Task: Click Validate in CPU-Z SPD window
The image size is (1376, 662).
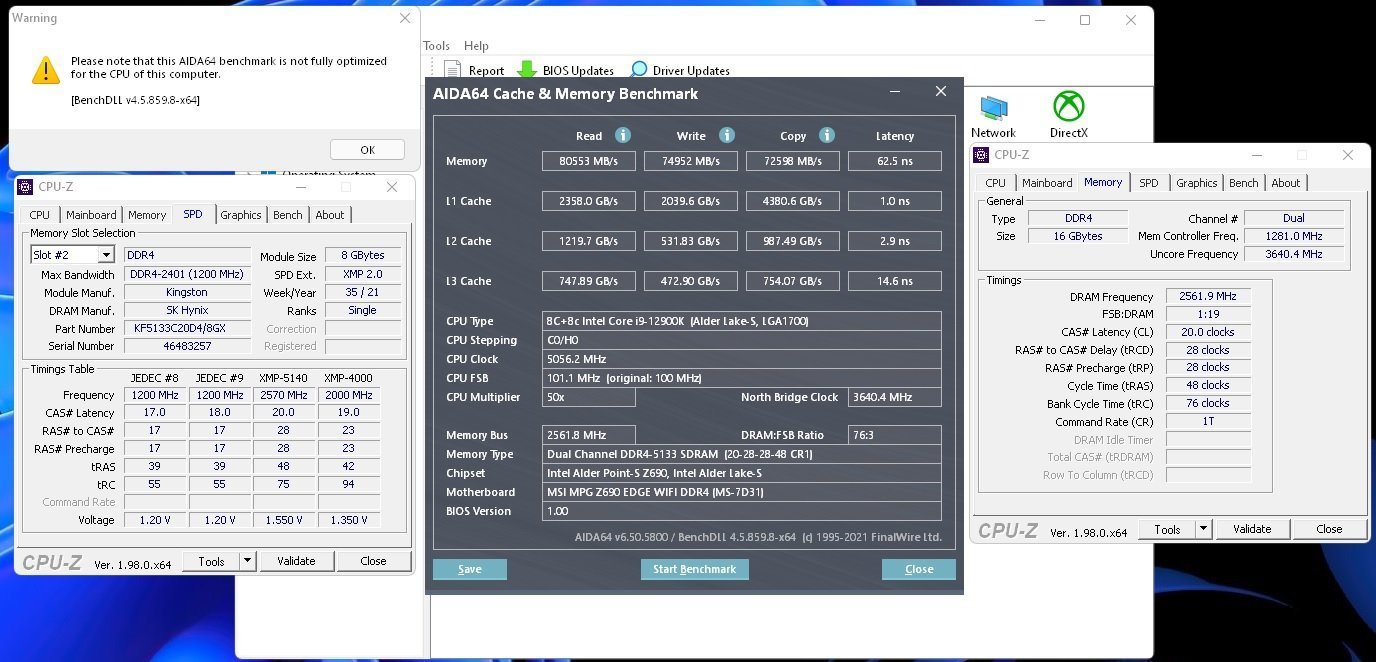Action: click(296, 561)
